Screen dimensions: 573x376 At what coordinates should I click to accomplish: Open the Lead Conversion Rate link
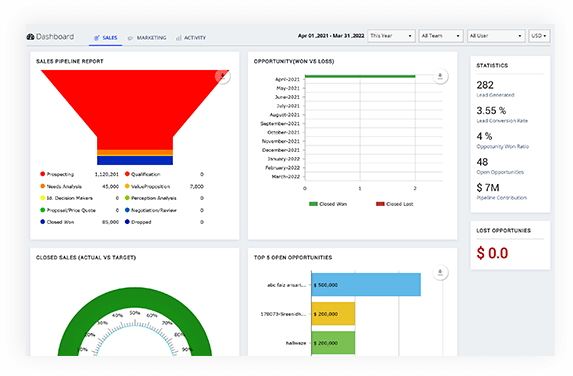(x=502, y=121)
